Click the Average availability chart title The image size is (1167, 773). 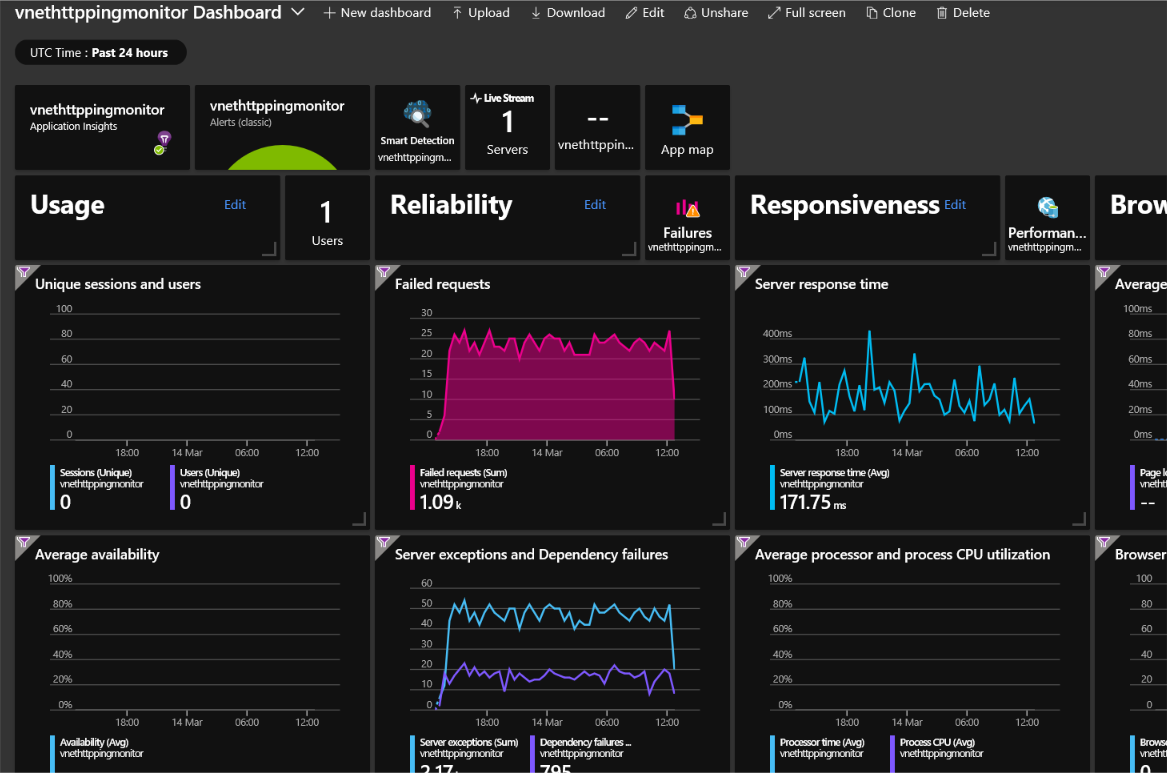(97, 554)
